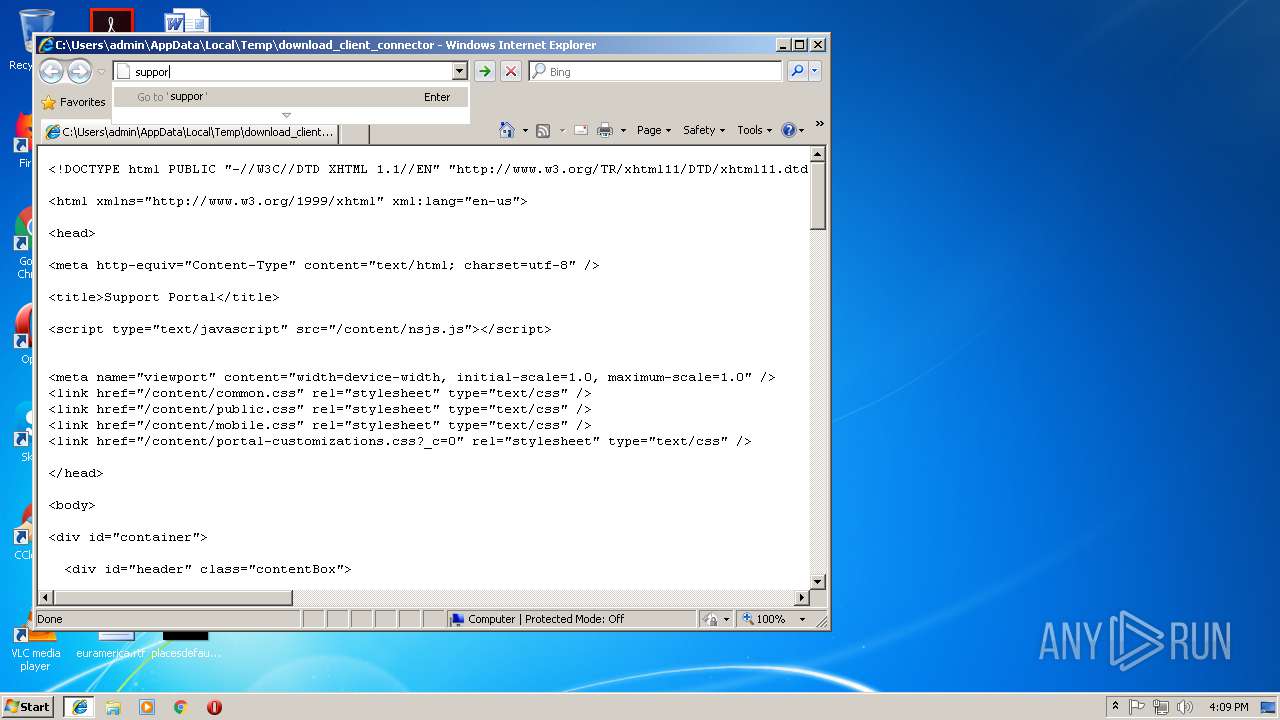This screenshot has height=720, width=1280.
Task: Open the VLC media player desktop shortcut
Action: point(35,648)
